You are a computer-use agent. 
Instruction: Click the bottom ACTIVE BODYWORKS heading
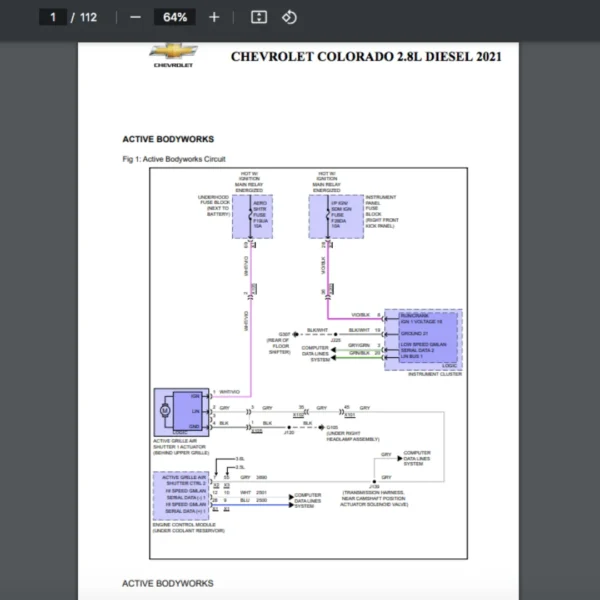167,583
